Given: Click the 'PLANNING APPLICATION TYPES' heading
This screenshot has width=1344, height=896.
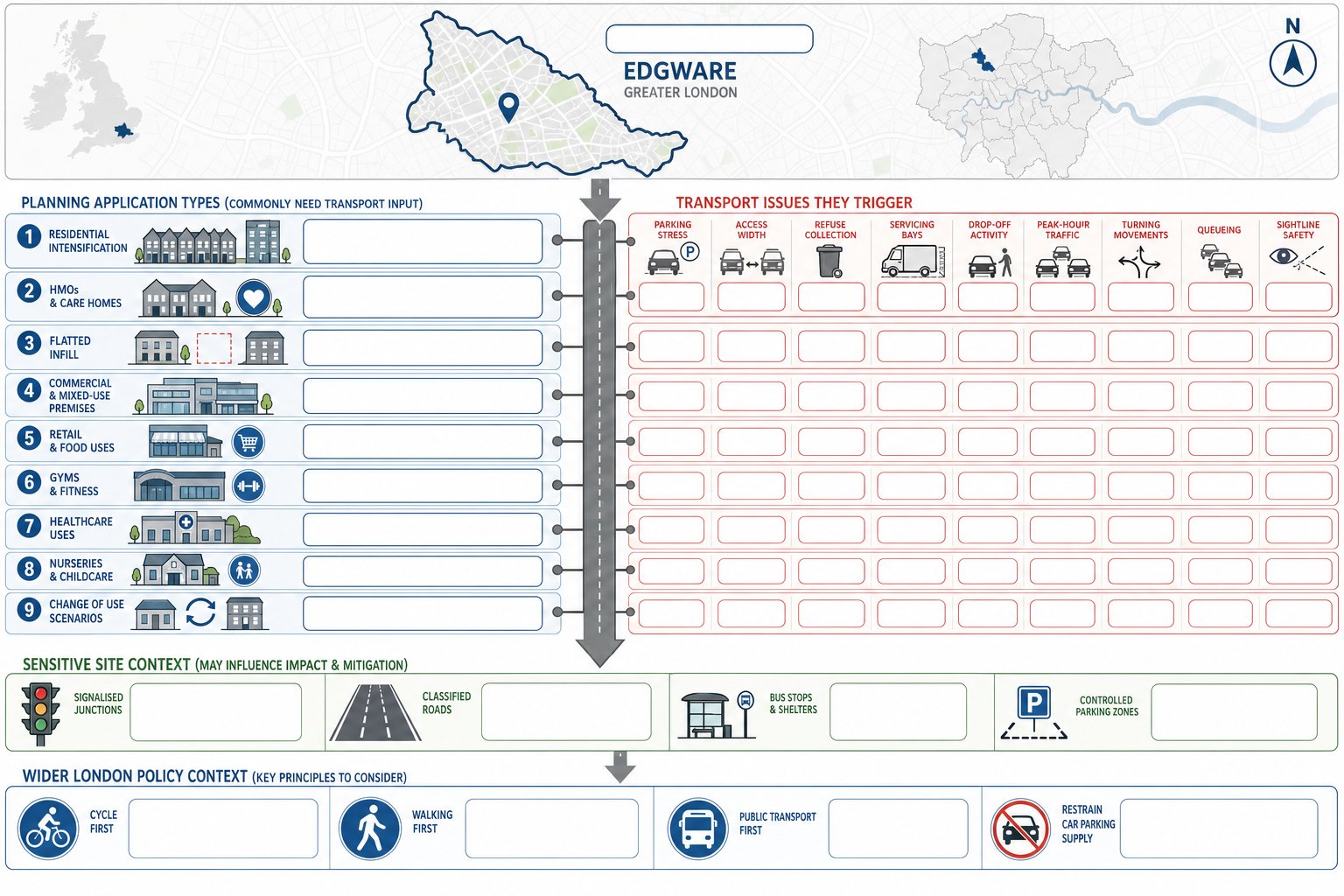Looking at the screenshot, I should tap(121, 203).
